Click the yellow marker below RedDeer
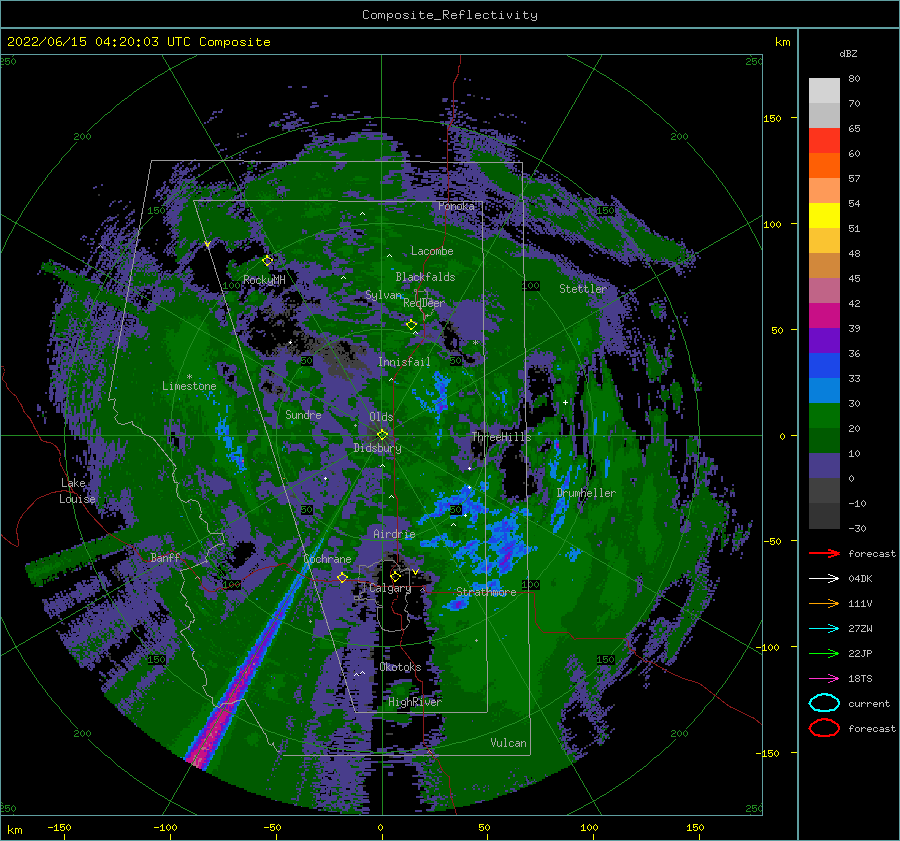Screen dimensions: 900x841 tap(411, 325)
